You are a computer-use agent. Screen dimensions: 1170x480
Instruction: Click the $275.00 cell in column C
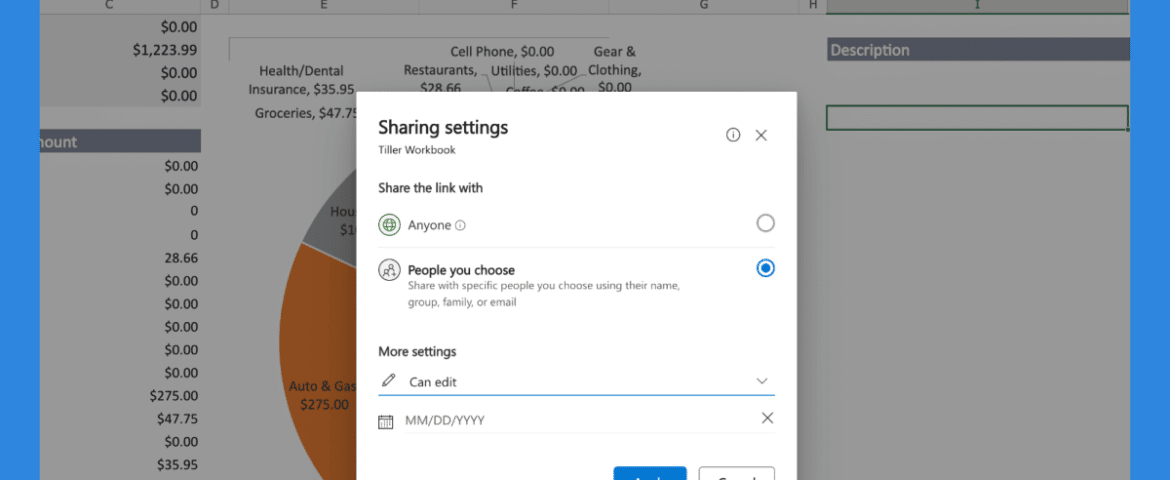120,396
